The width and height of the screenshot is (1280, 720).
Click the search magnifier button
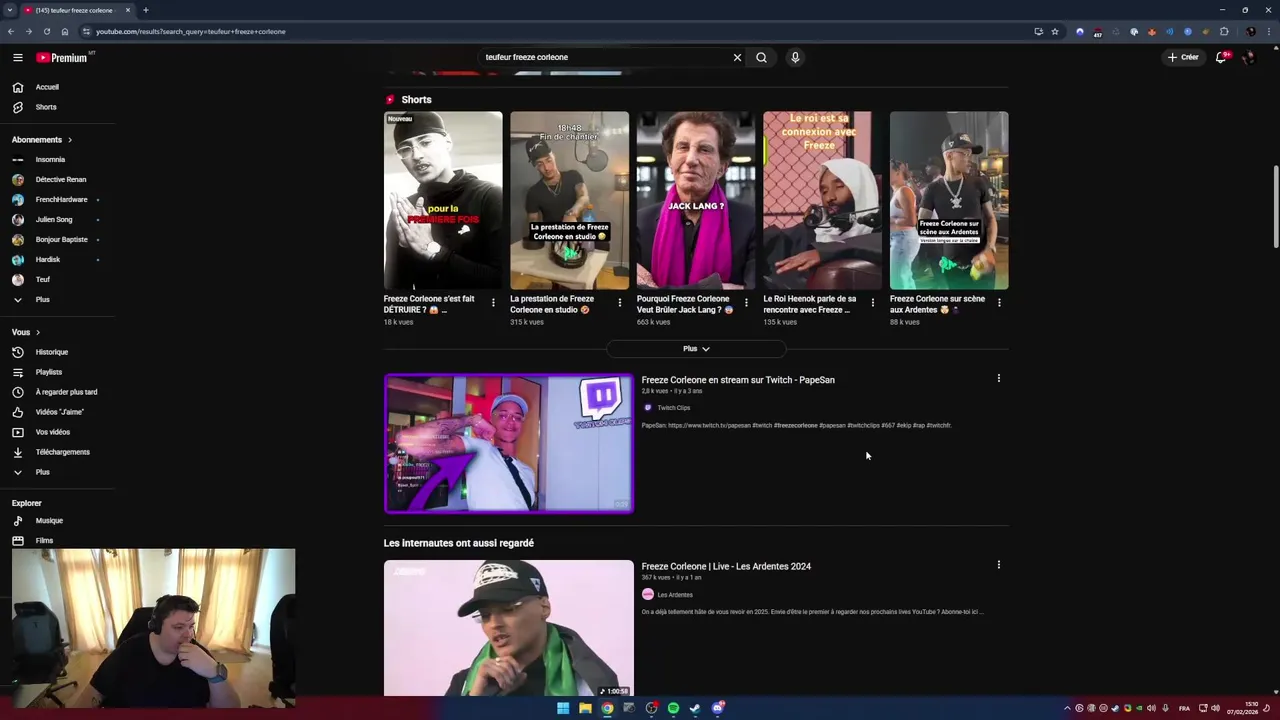pos(761,57)
